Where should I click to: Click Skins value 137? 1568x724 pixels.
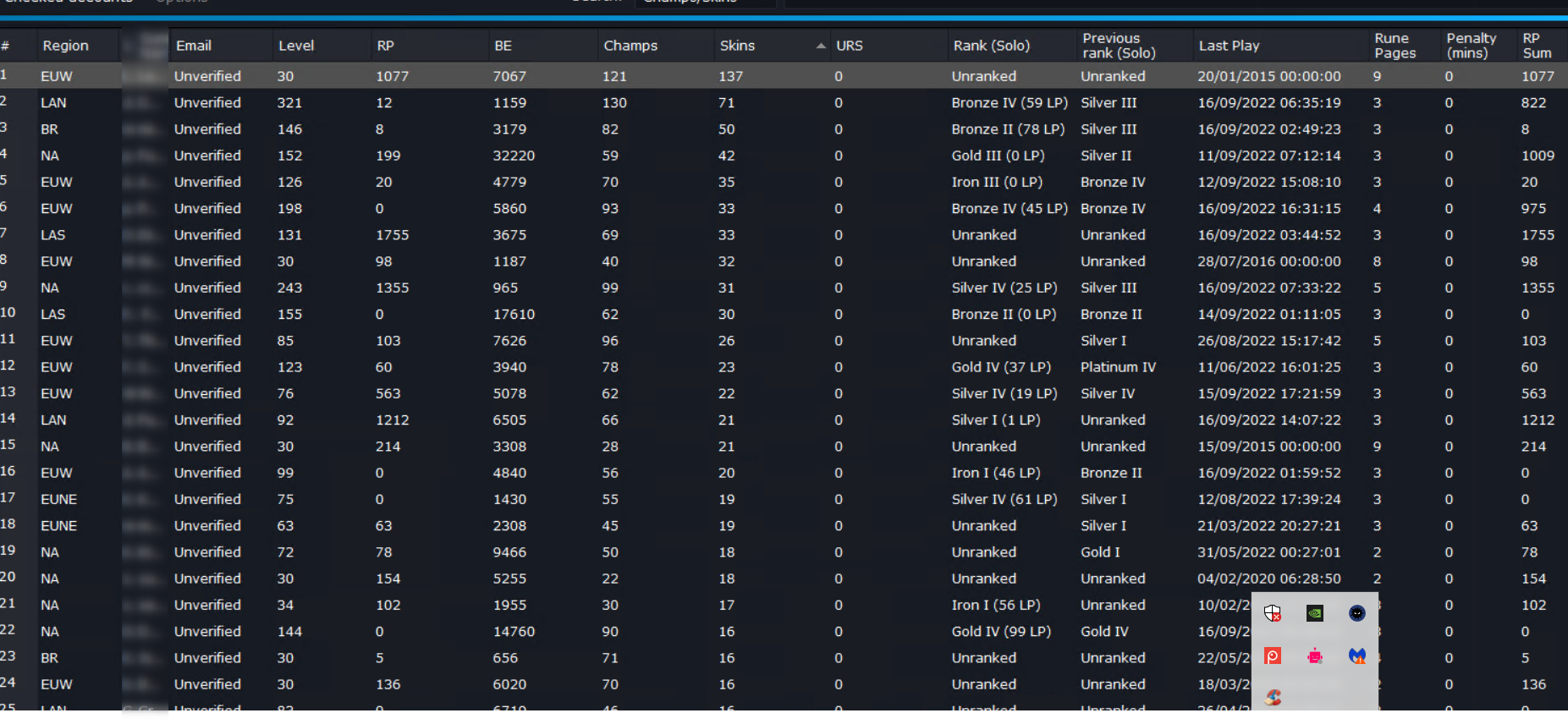point(730,76)
